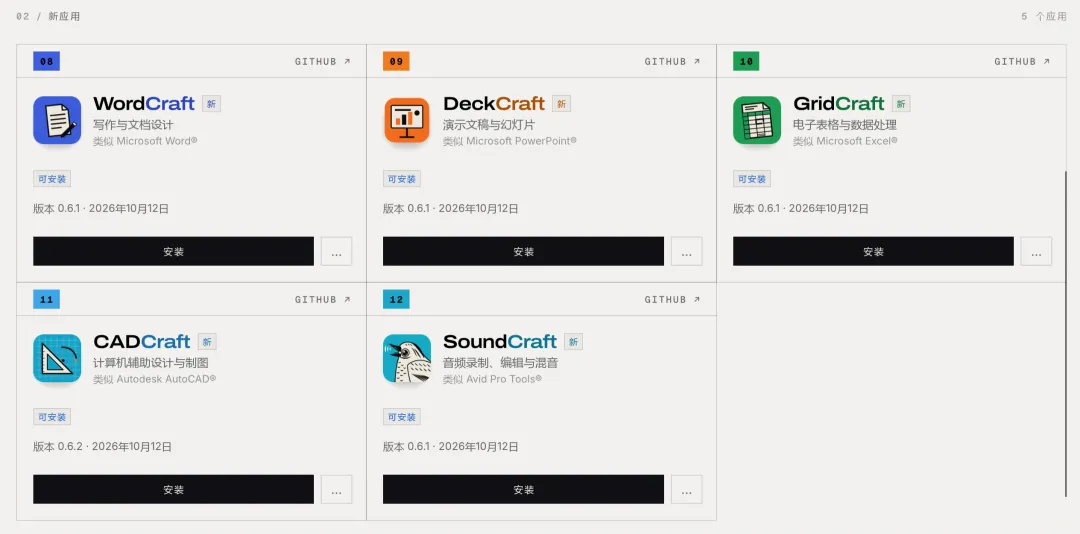The image size is (1080, 534).
Task: Click the SoundCraft bird app icon
Action: pos(407,358)
